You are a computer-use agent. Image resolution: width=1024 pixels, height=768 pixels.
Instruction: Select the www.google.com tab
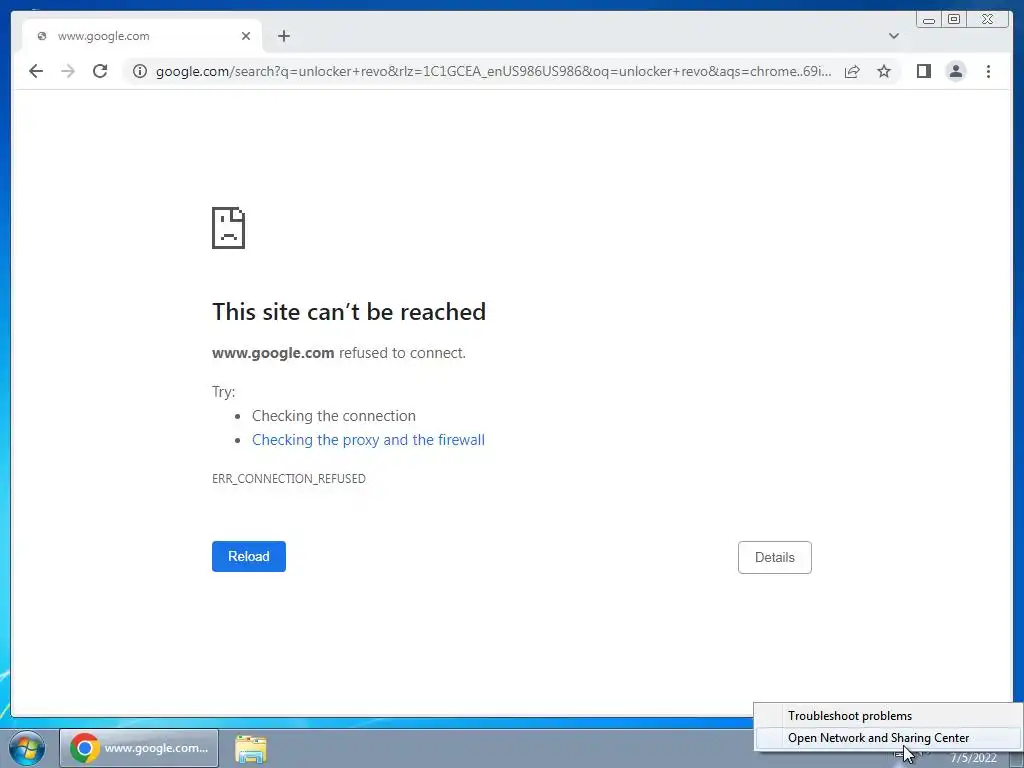click(142, 36)
